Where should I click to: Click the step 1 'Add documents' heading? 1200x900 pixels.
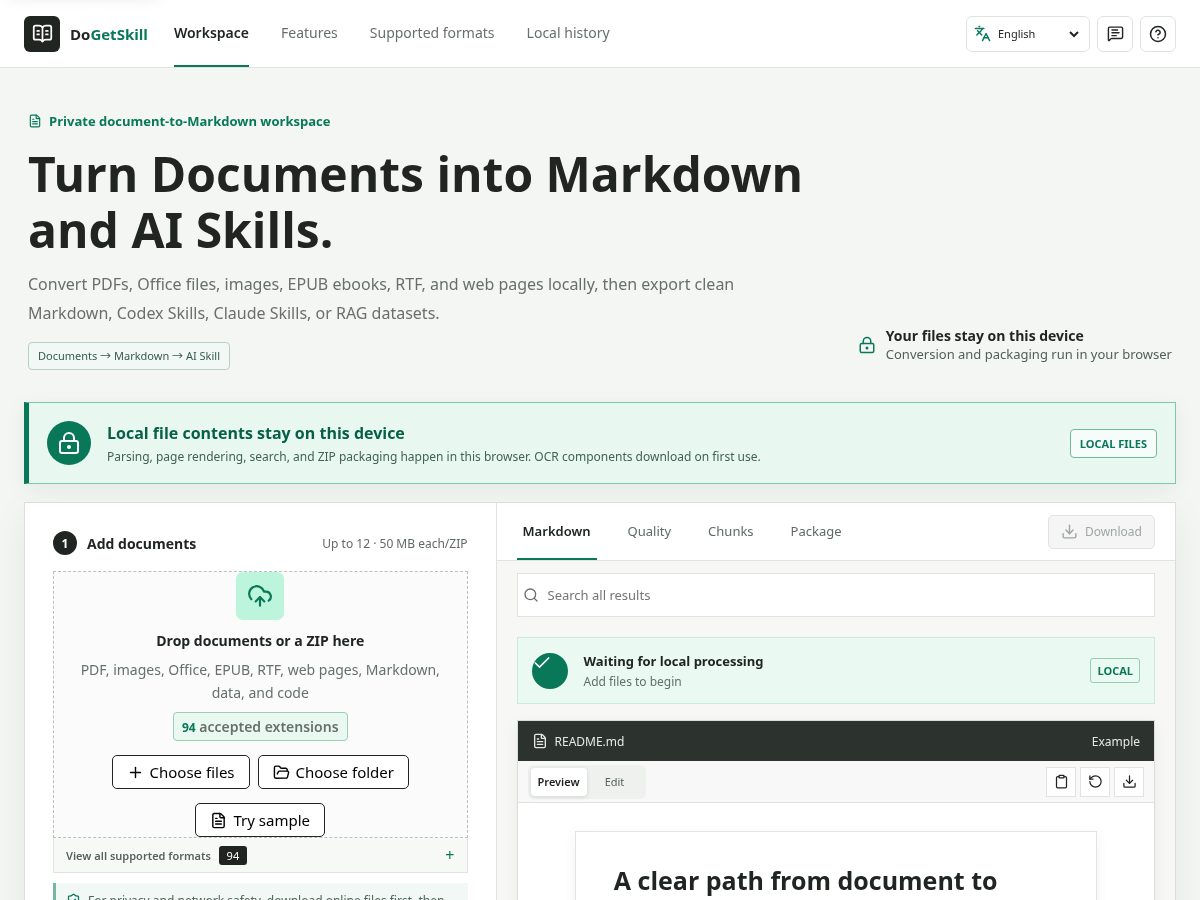141,544
